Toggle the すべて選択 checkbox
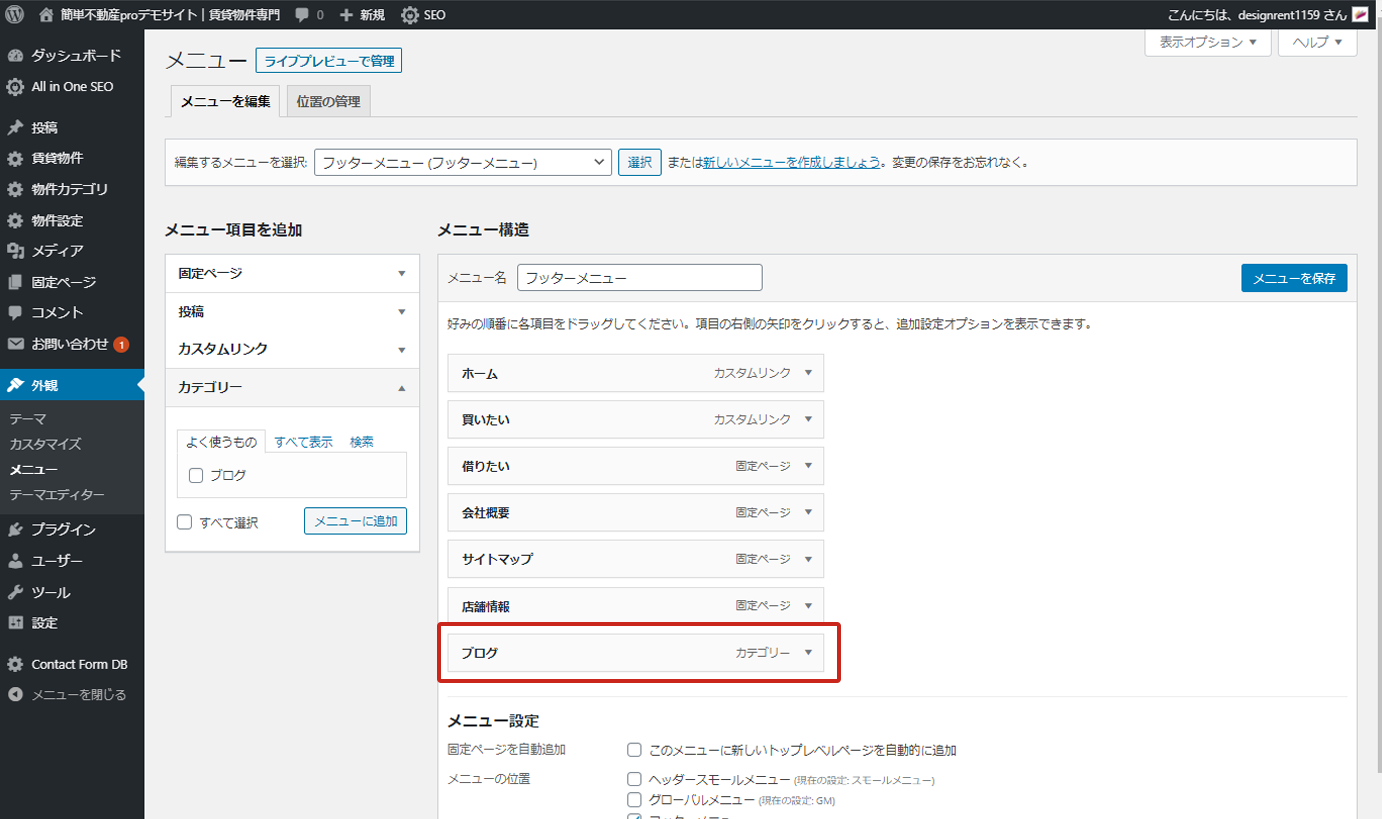This screenshot has width=1382, height=819. click(x=184, y=522)
